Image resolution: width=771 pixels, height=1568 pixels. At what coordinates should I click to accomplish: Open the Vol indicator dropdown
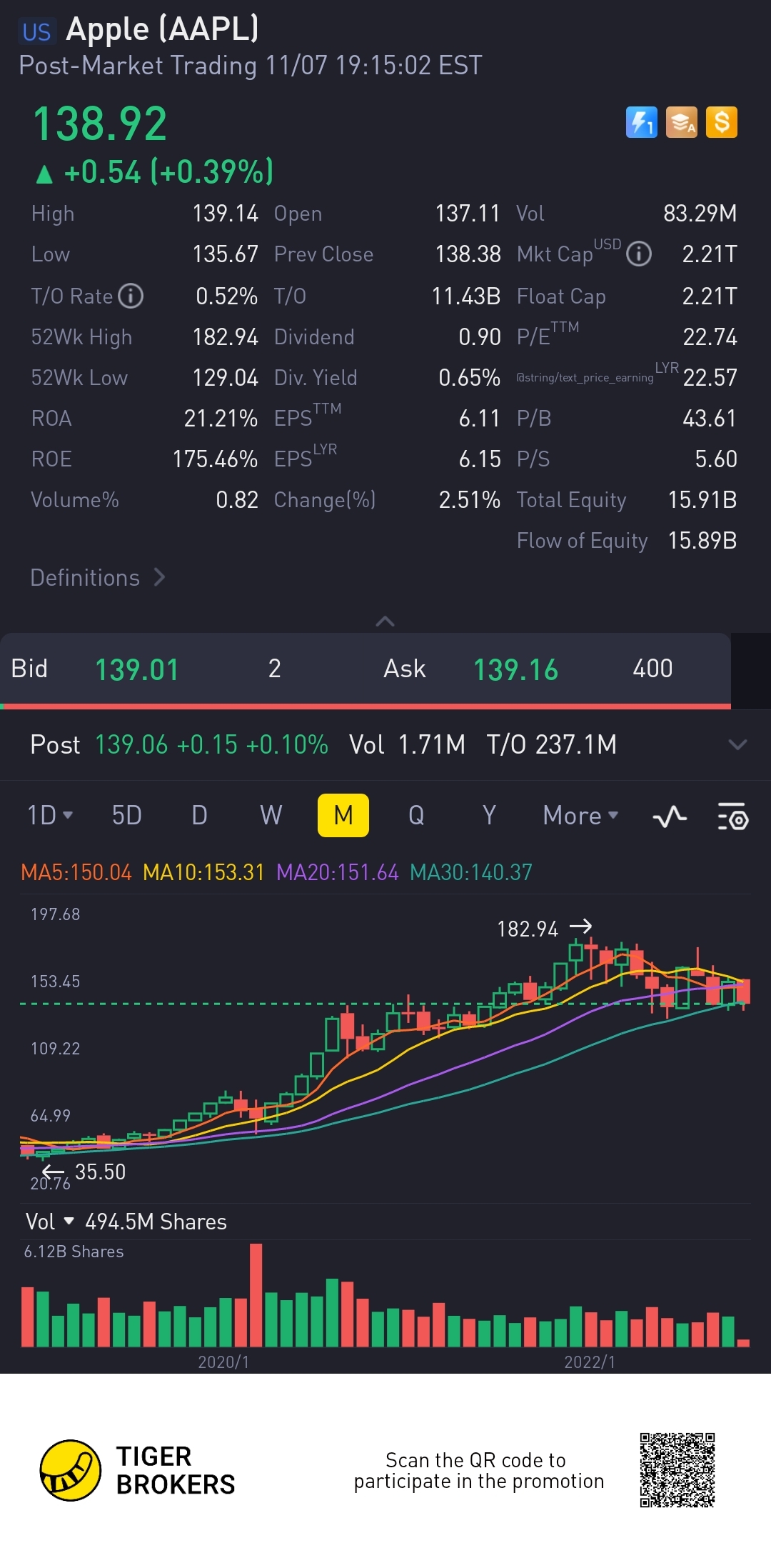[x=50, y=1222]
